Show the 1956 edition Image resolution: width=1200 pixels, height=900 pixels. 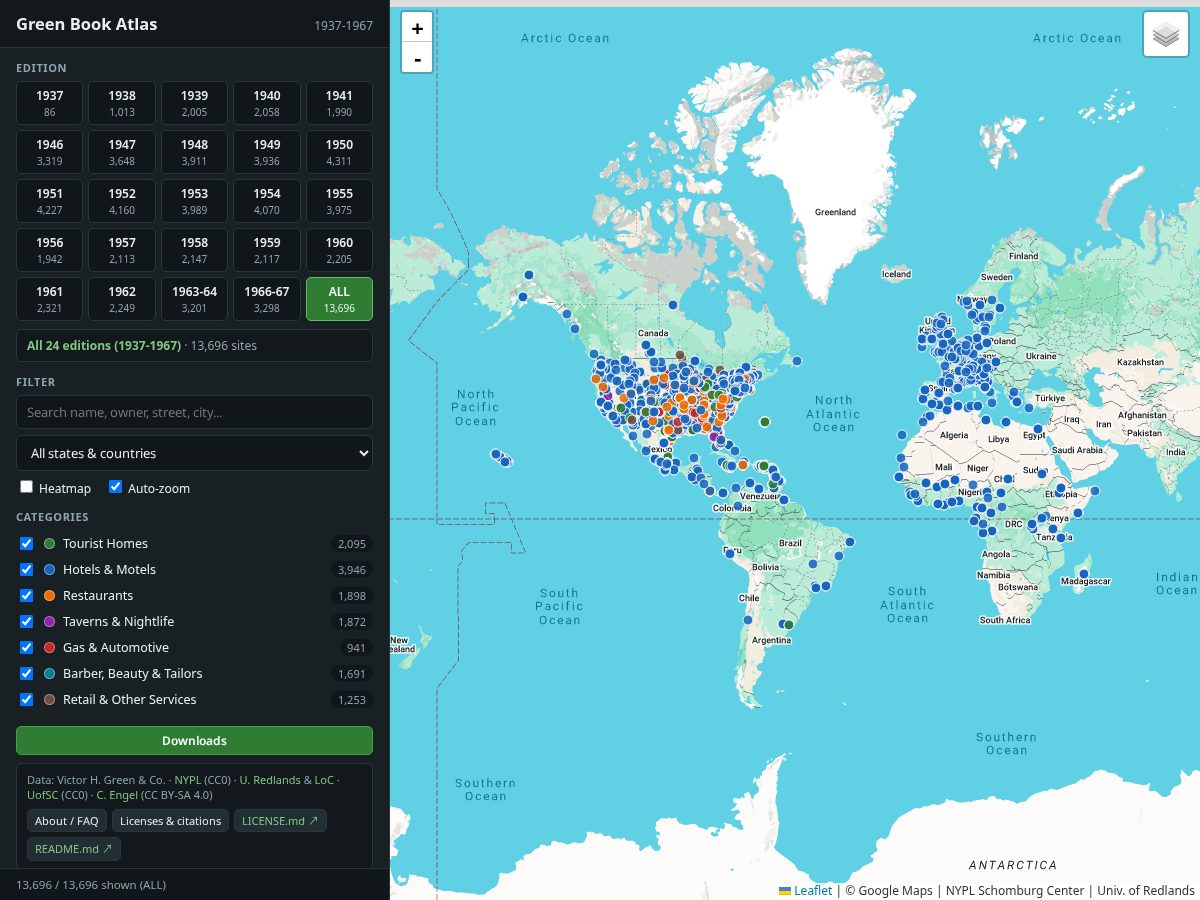50,250
